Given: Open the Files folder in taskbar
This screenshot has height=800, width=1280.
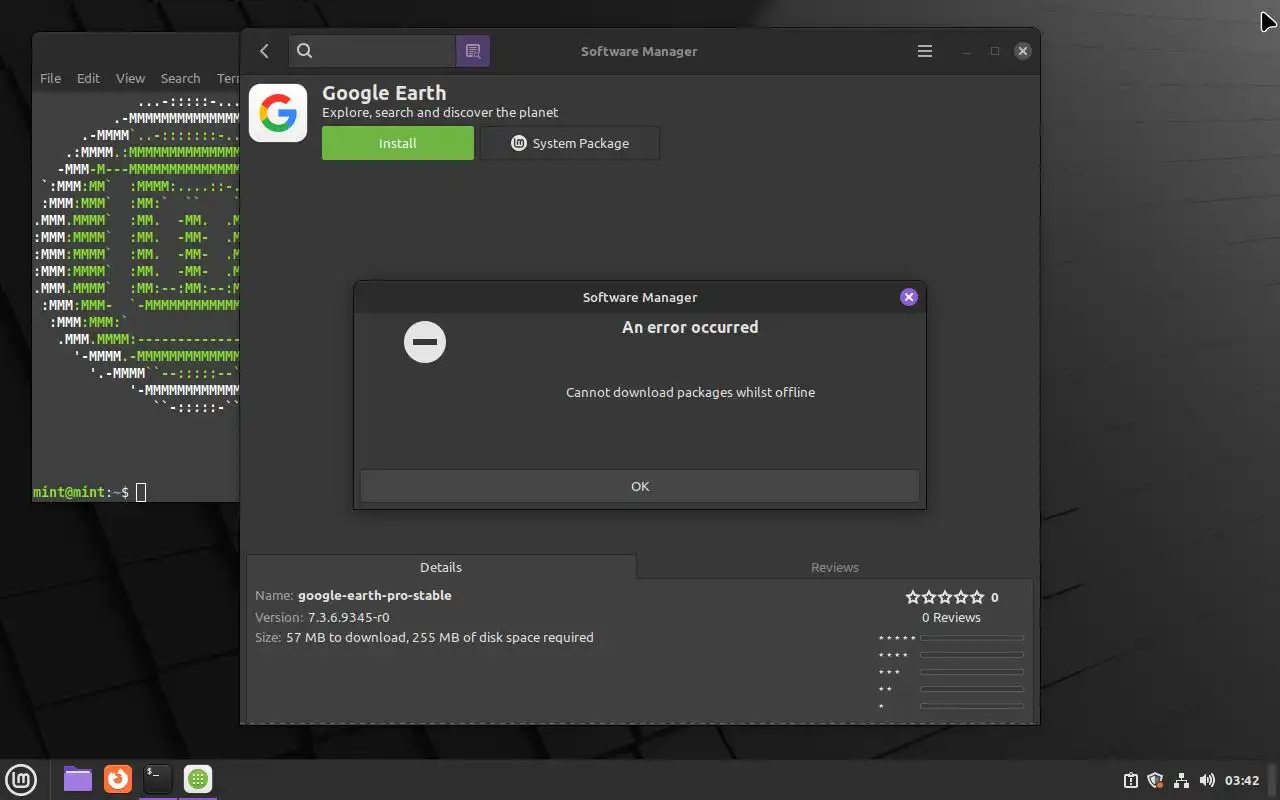Looking at the screenshot, I should point(78,779).
